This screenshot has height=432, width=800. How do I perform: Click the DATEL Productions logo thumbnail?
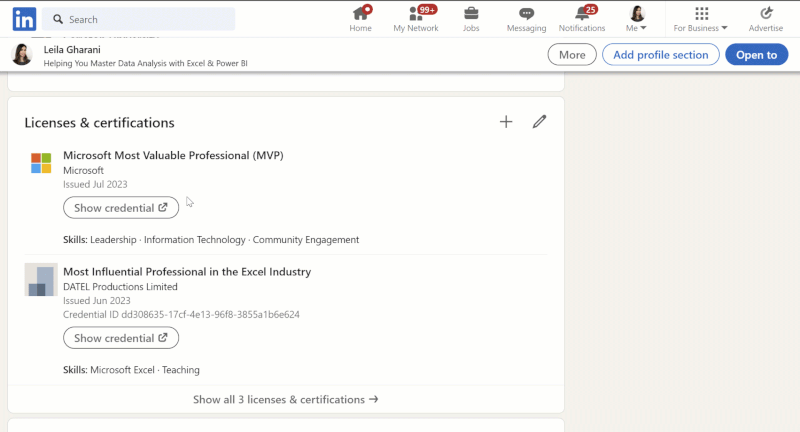tap(41, 279)
